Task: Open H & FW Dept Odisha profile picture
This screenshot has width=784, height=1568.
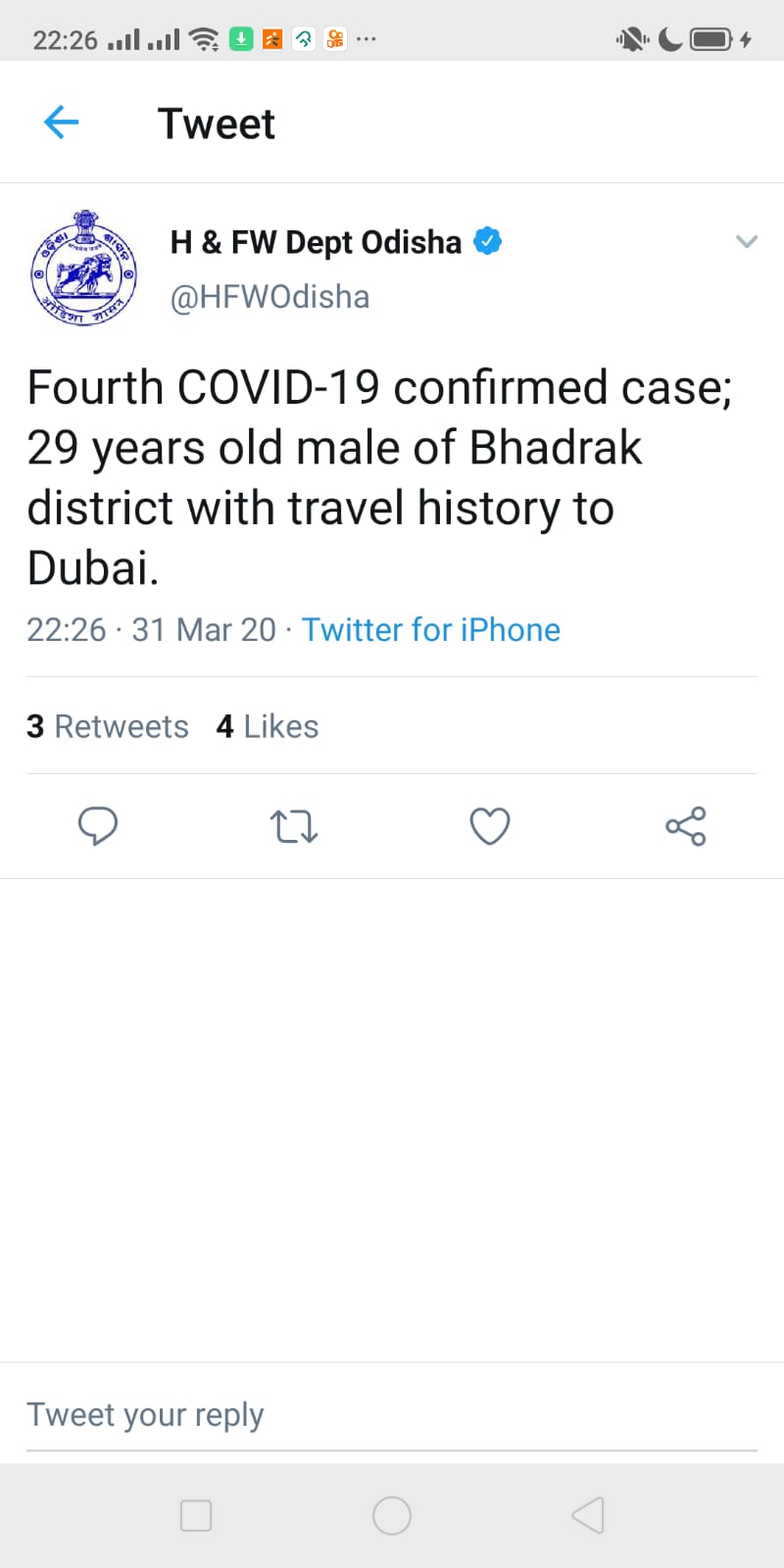Action: 83,269
